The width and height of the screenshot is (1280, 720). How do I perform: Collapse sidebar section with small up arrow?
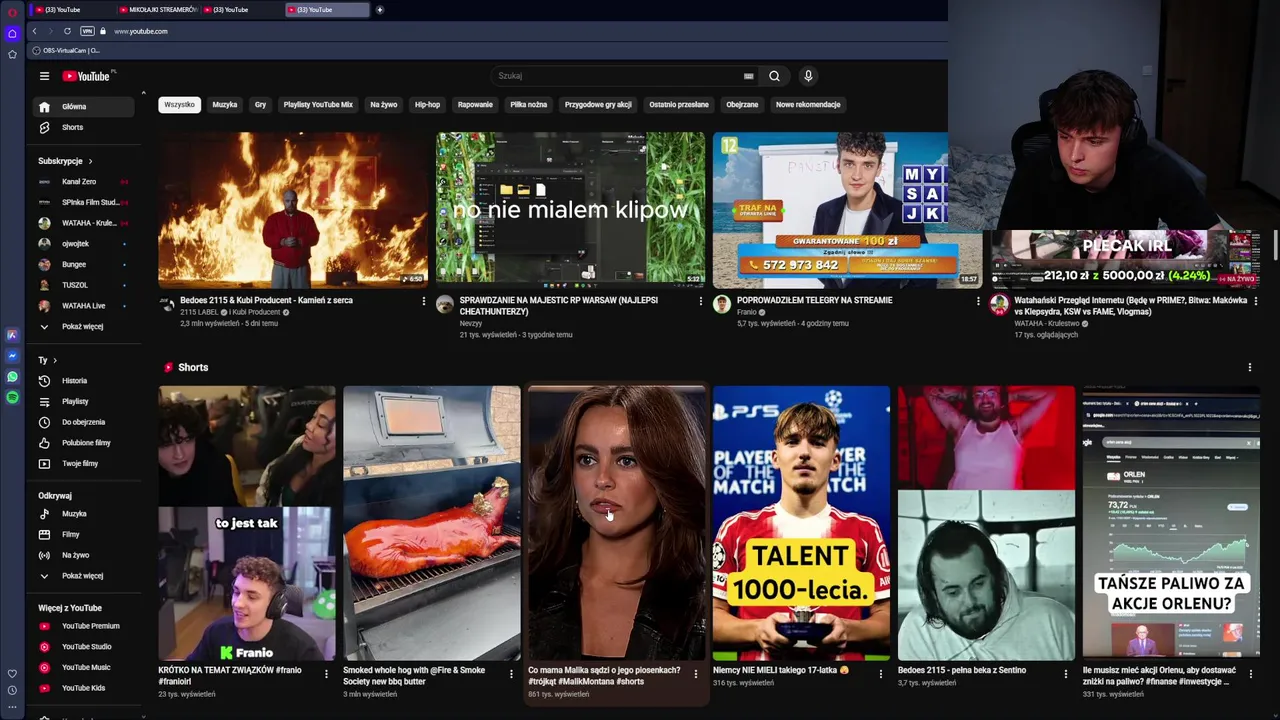click(x=143, y=93)
